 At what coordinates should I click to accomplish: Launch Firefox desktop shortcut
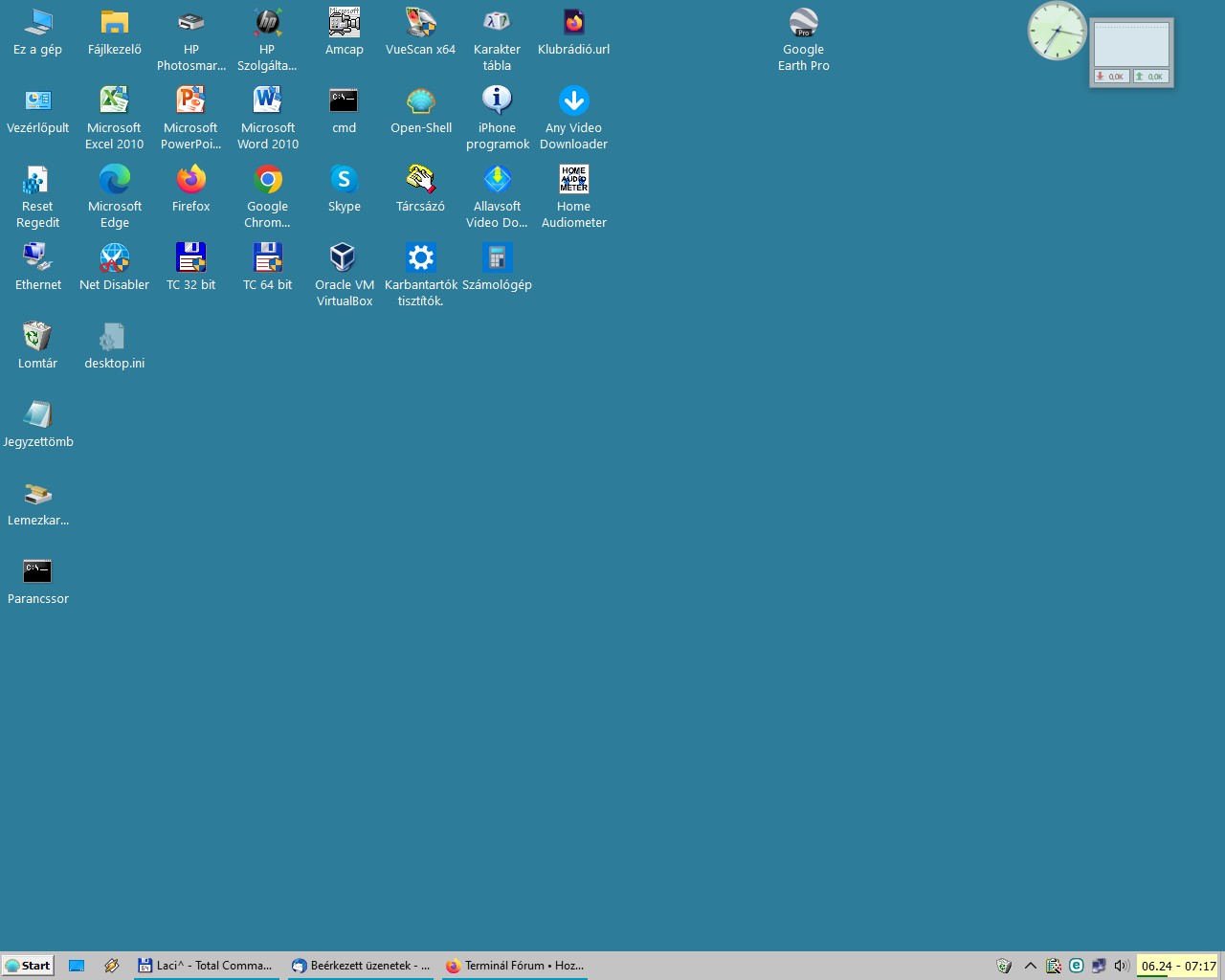click(x=191, y=189)
